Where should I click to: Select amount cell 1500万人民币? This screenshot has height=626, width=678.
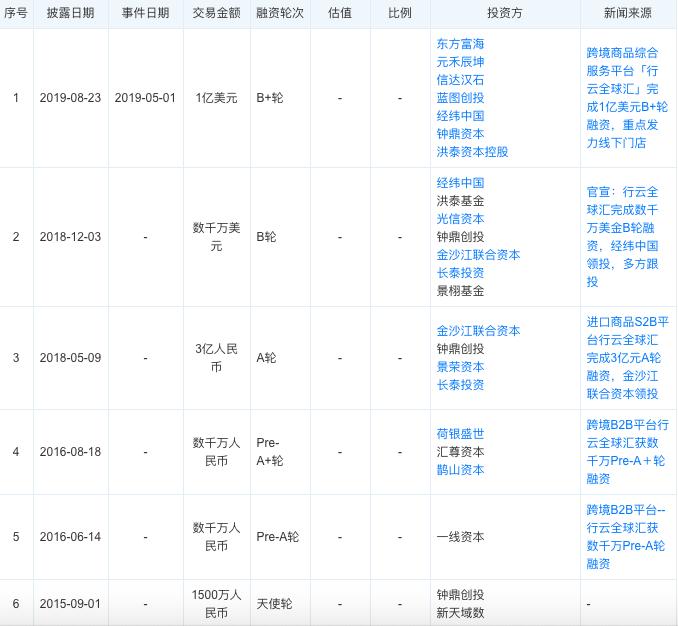pyautogui.click(x=216, y=604)
